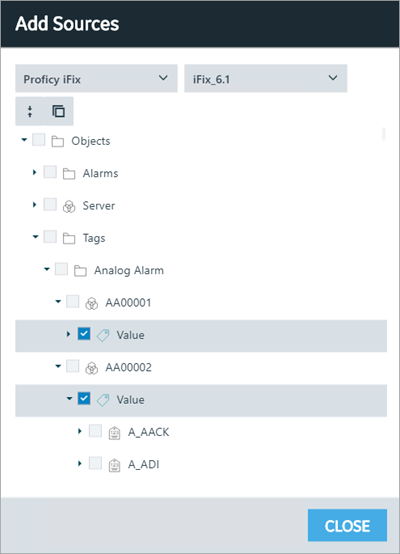Click the folder icon next to Objects
This screenshot has height=554, width=400.
click(58, 141)
